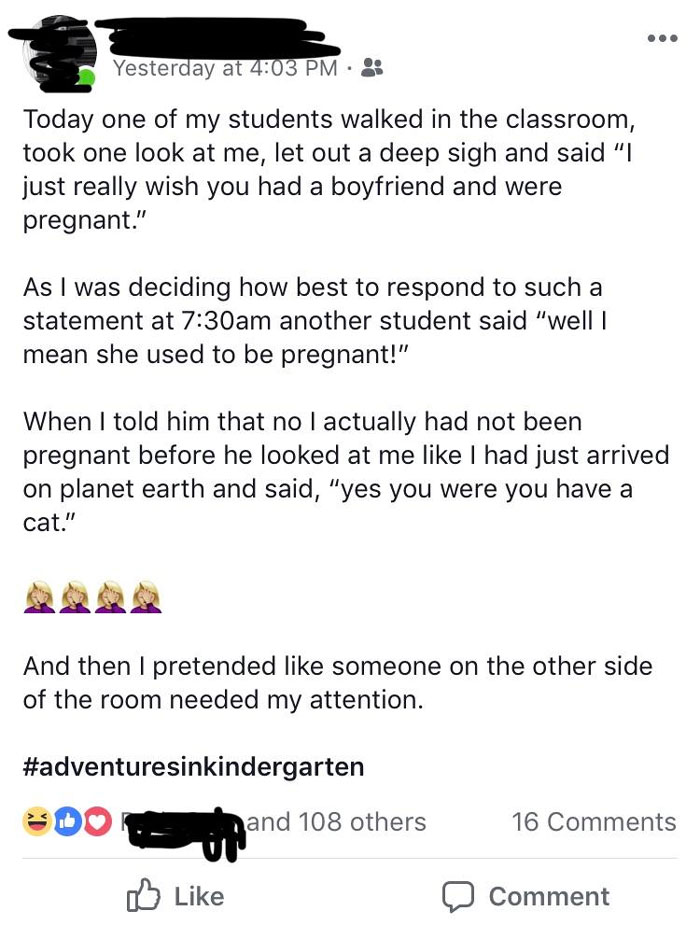Open the post by clicking 16 Comments
This screenshot has width=700, height=925.
coord(594,822)
